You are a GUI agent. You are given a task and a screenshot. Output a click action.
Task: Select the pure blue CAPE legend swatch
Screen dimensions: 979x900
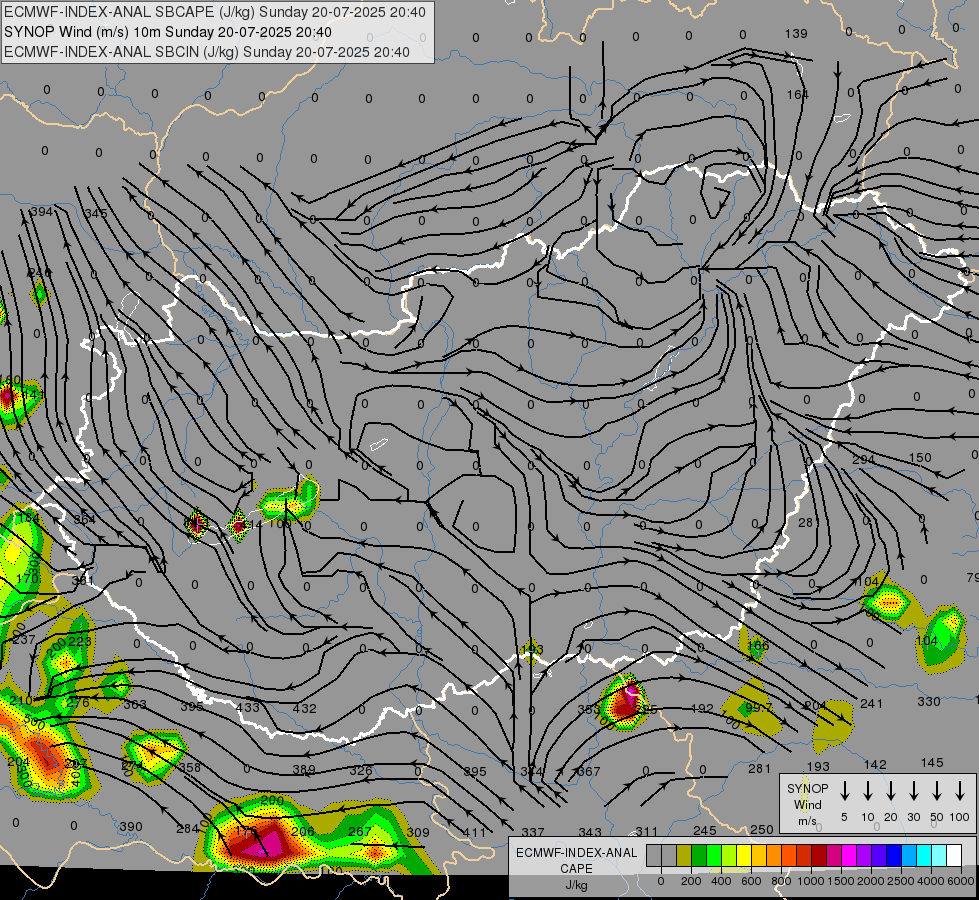coord(894,856)
